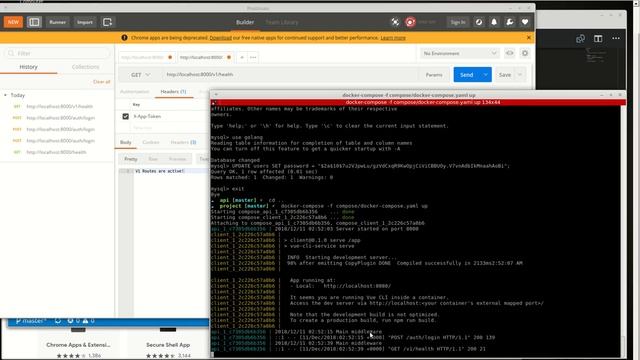Image resolution: width=640 pixels, height=360 pixels.
Task: Click the Interceptor satellite icon
Action: pos(395,22)
